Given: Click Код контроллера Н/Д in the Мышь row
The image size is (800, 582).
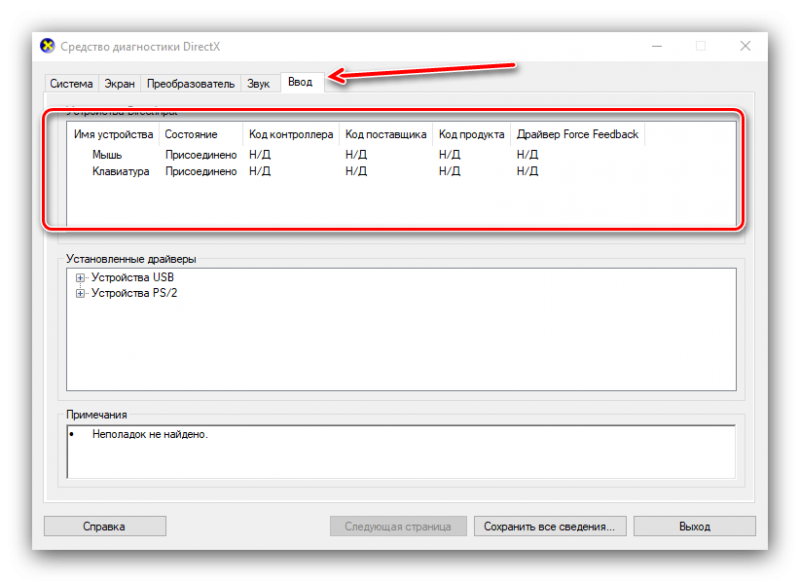Looking at the screenshot, I should [x=260, y=155].
